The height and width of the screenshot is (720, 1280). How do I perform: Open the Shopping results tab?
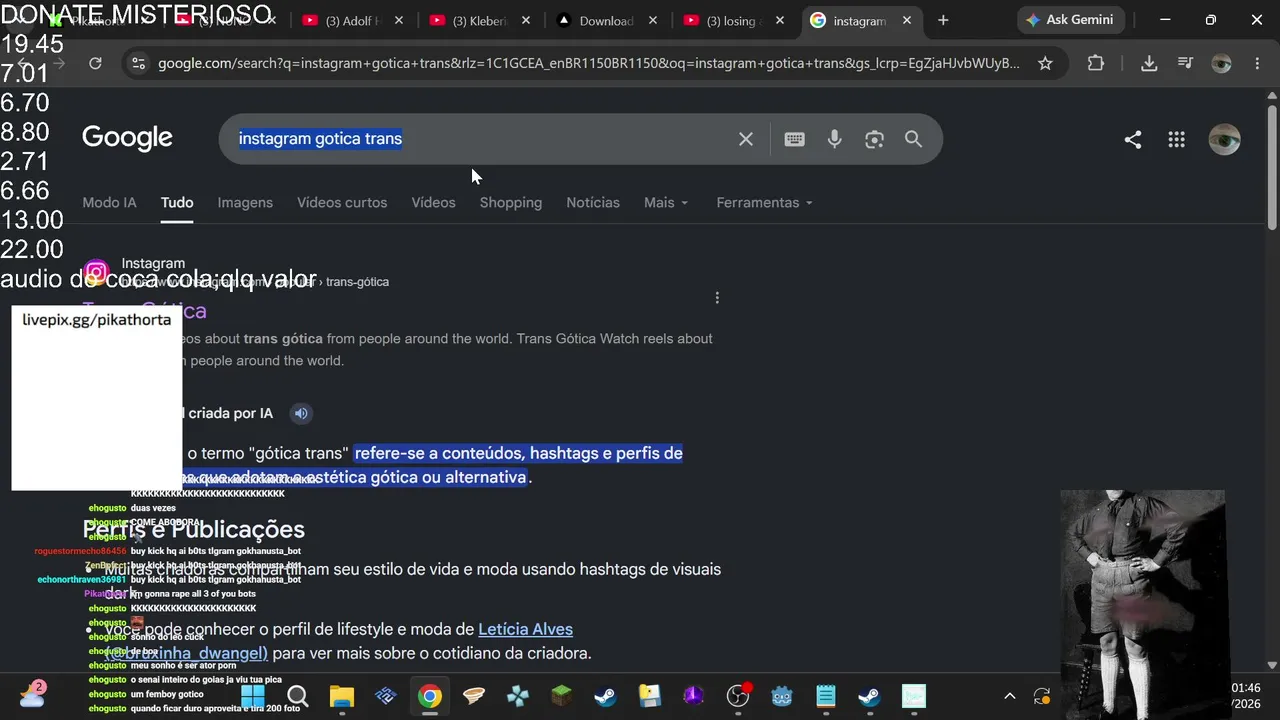(x=511, y=202)
